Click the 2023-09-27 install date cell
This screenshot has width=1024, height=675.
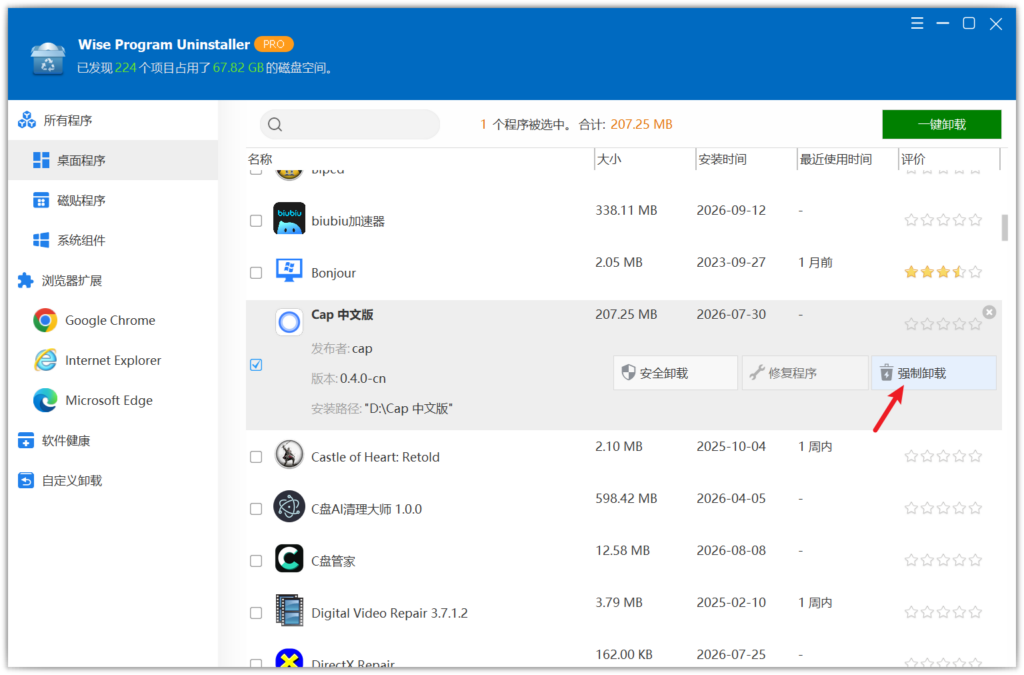[731, 262]
